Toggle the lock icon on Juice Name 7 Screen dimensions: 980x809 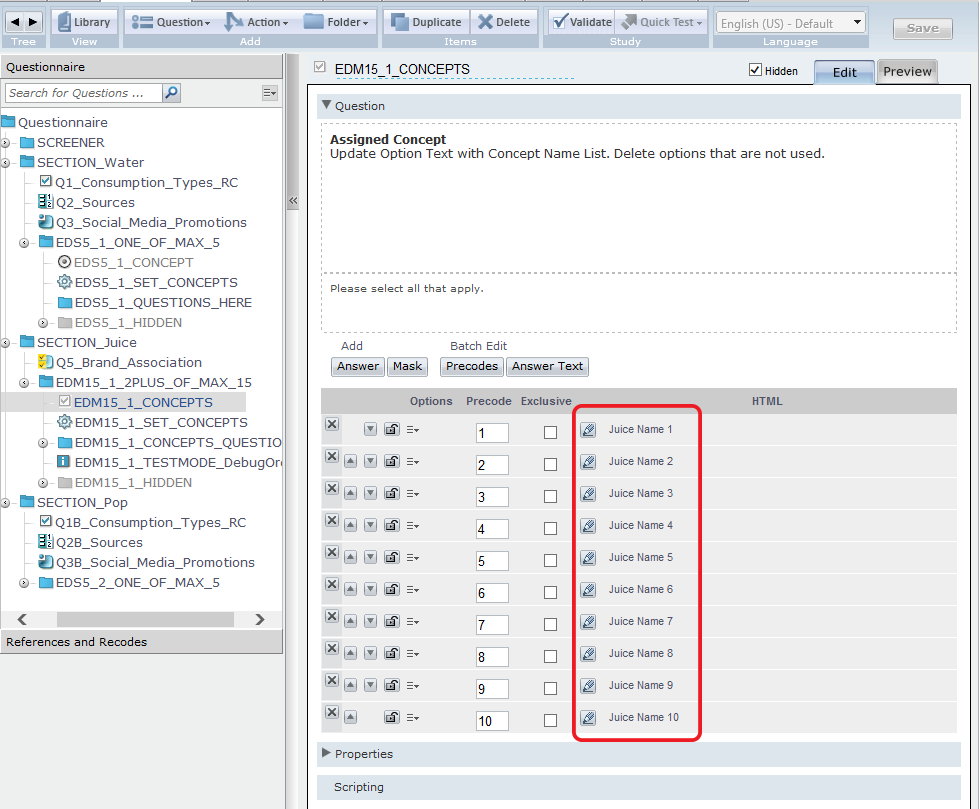coord(392,621)
